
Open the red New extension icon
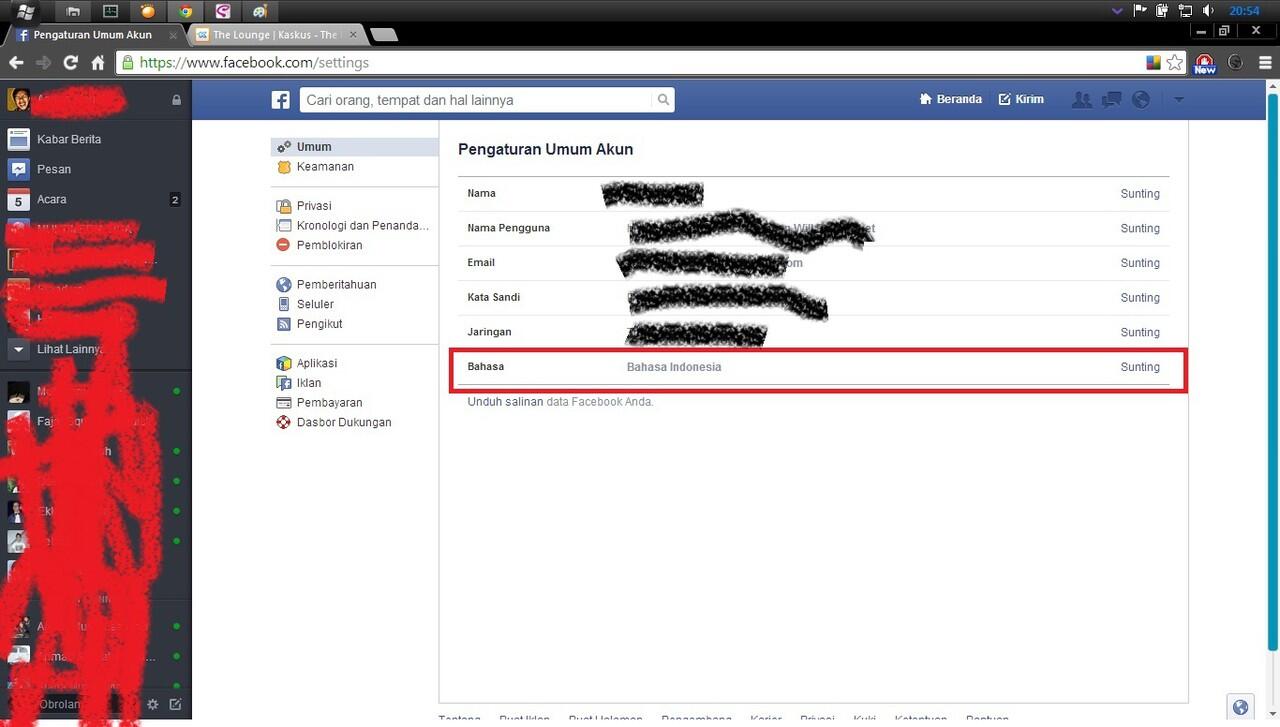click(1205, 63)
